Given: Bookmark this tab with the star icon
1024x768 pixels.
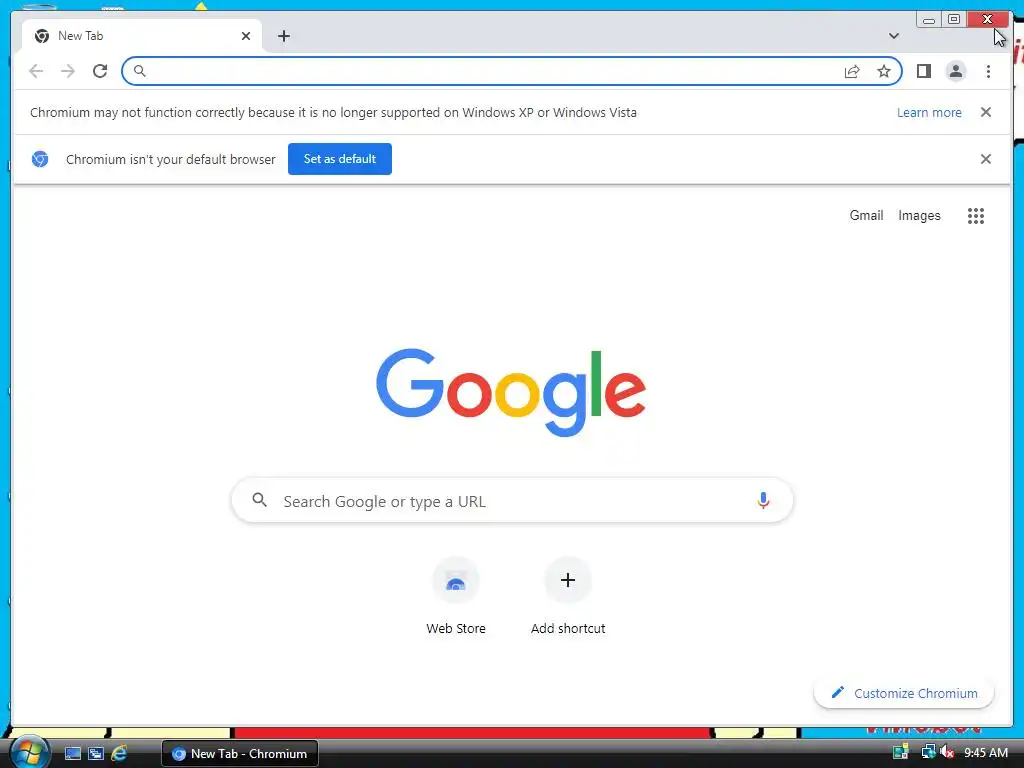Looking at the screenshot, I should tap(884, 71).
